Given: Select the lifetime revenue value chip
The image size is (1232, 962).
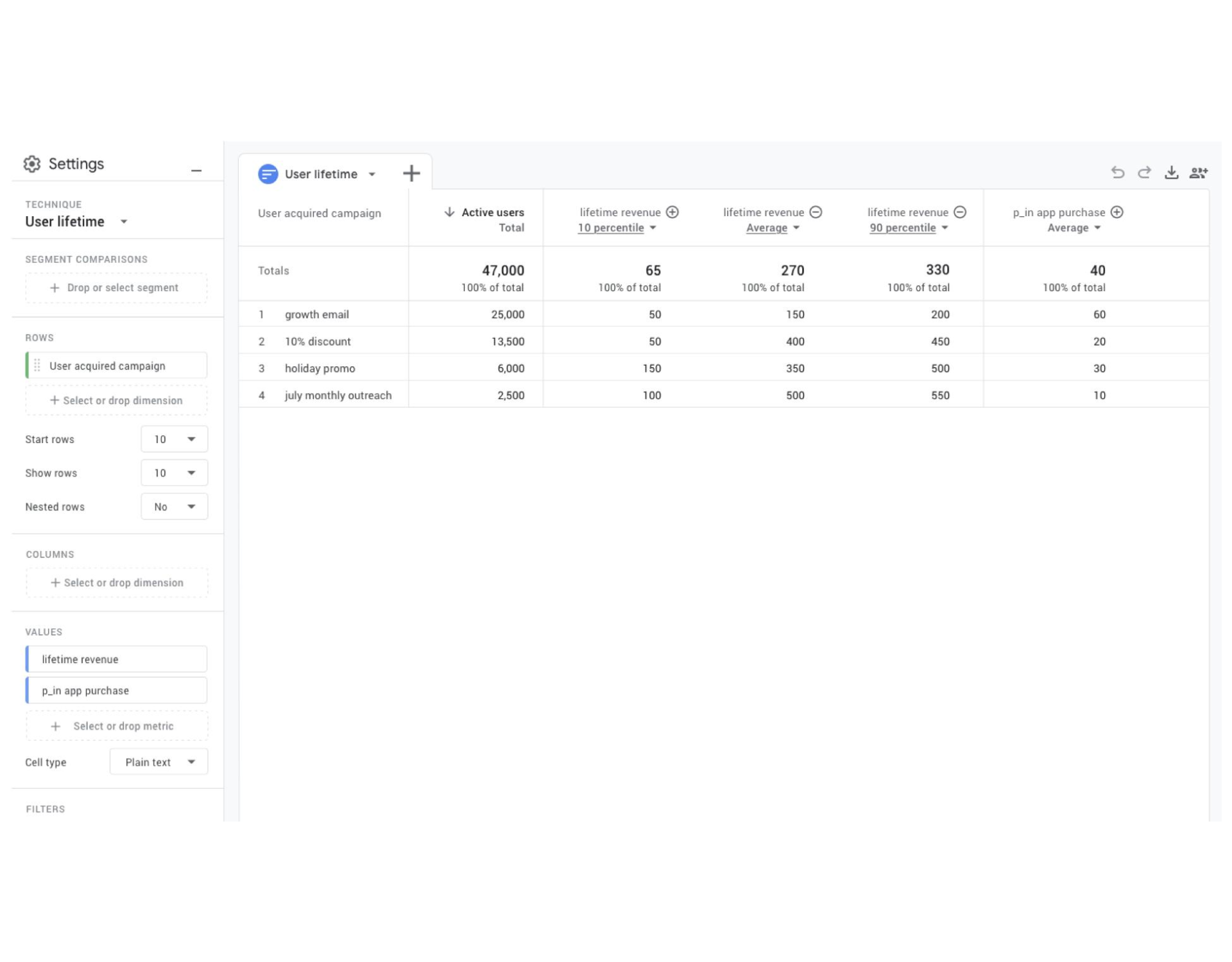Looking at the screenshot, I should point(116,659).
